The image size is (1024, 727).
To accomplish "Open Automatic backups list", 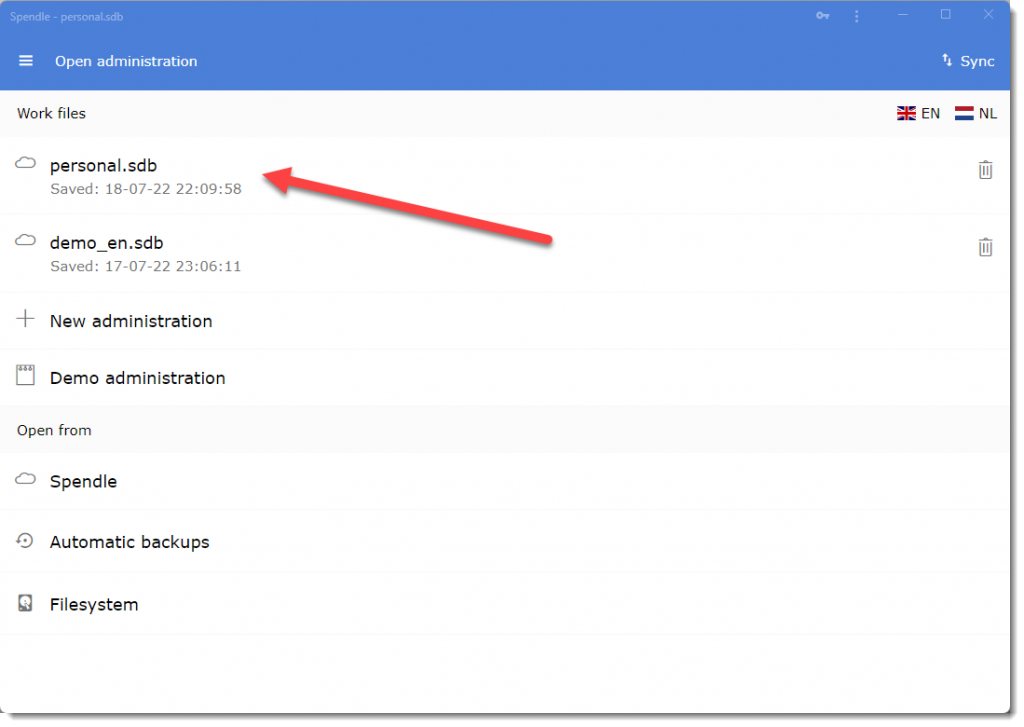I will (505, 541).
